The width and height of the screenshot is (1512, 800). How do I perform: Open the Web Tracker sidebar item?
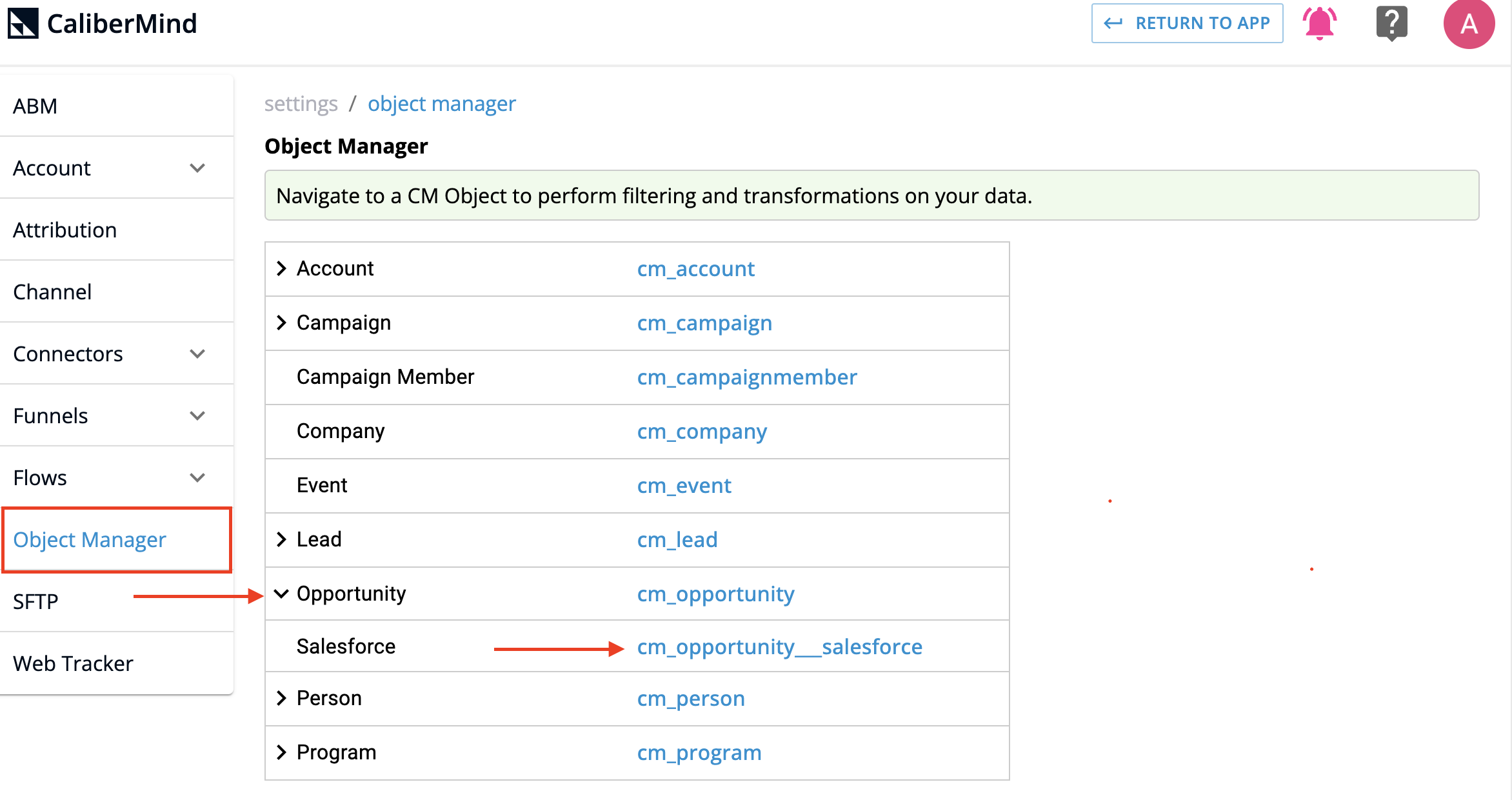117,663
